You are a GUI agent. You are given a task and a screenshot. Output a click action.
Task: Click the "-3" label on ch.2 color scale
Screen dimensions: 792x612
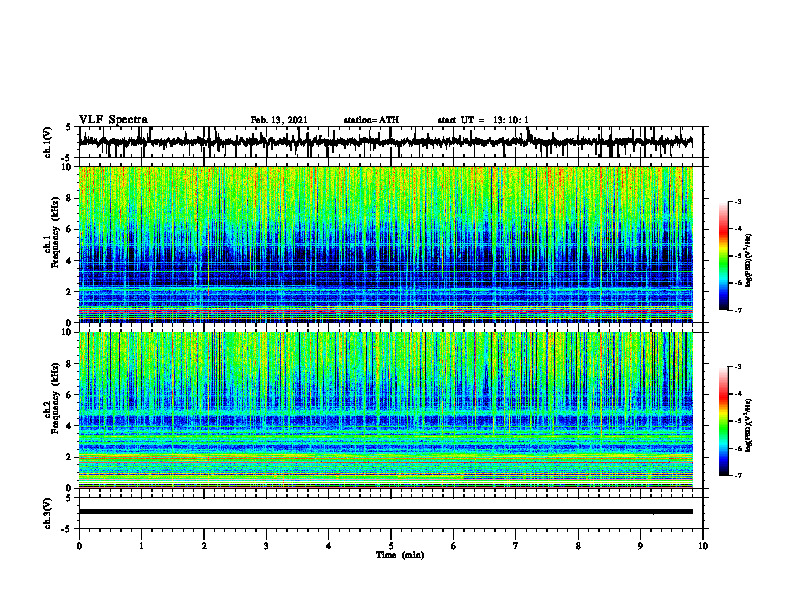pos(738,367)
